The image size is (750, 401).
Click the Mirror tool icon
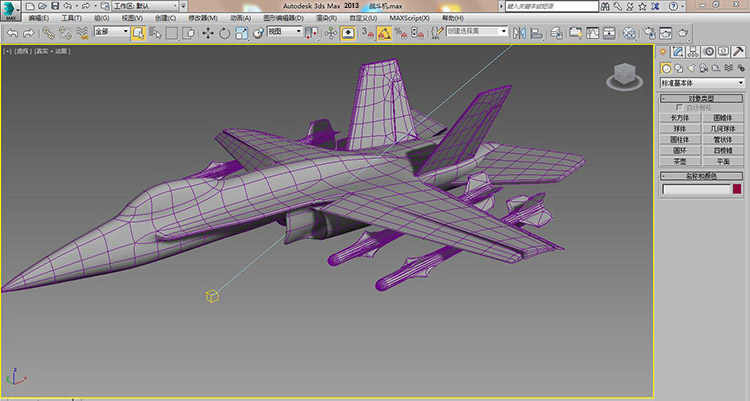[x=519, y=33]
